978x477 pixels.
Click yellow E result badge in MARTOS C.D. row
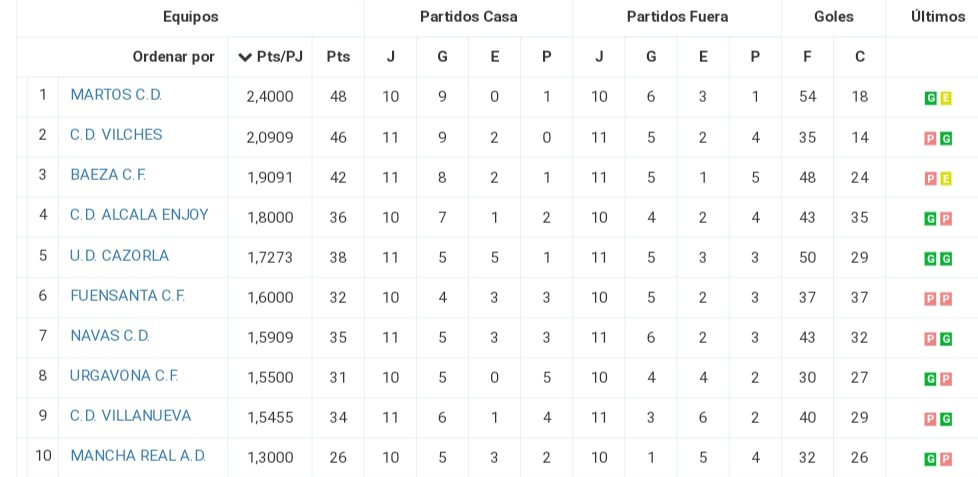point(946,98)
